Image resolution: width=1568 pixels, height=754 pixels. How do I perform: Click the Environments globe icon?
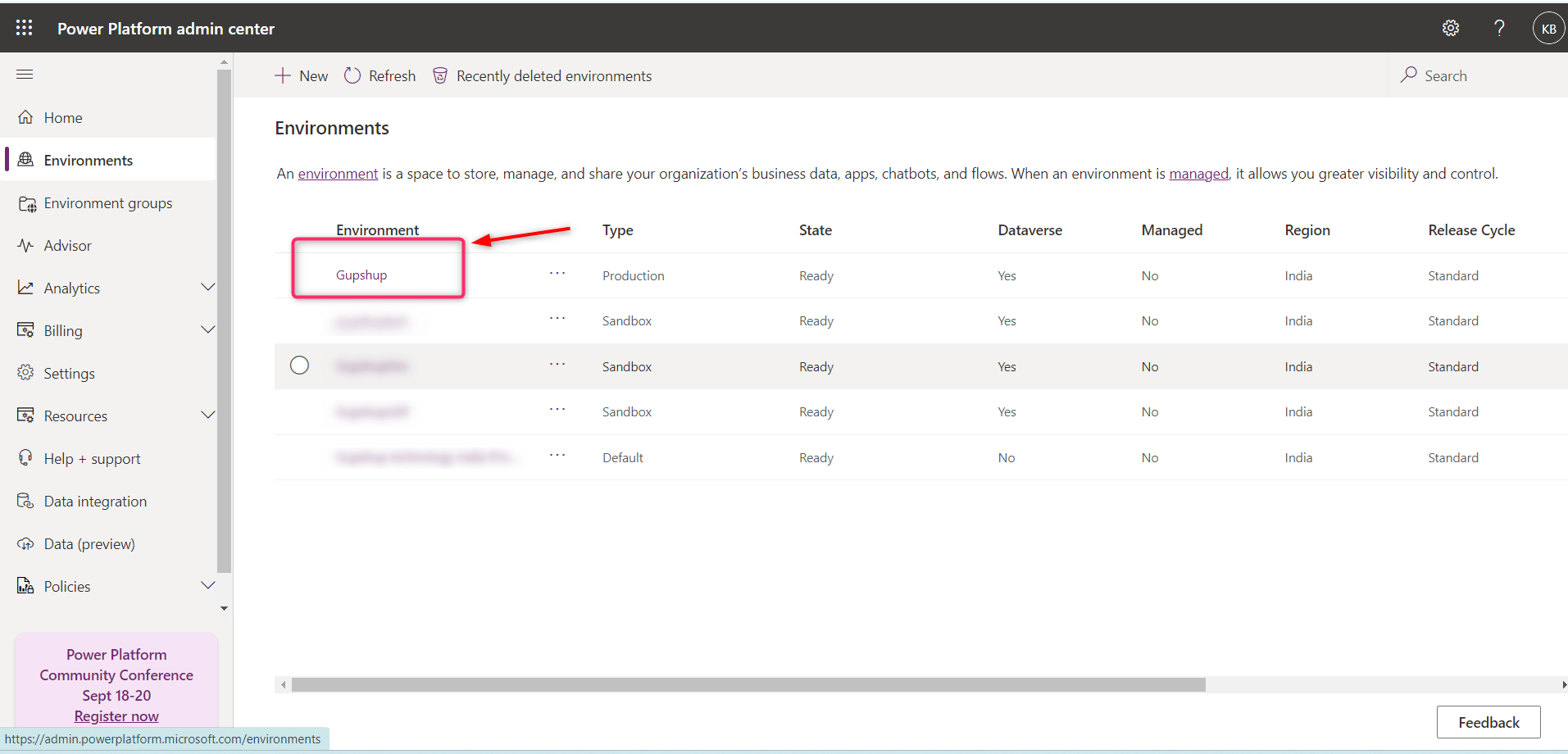pyautogui.click(x=25, y=160)
